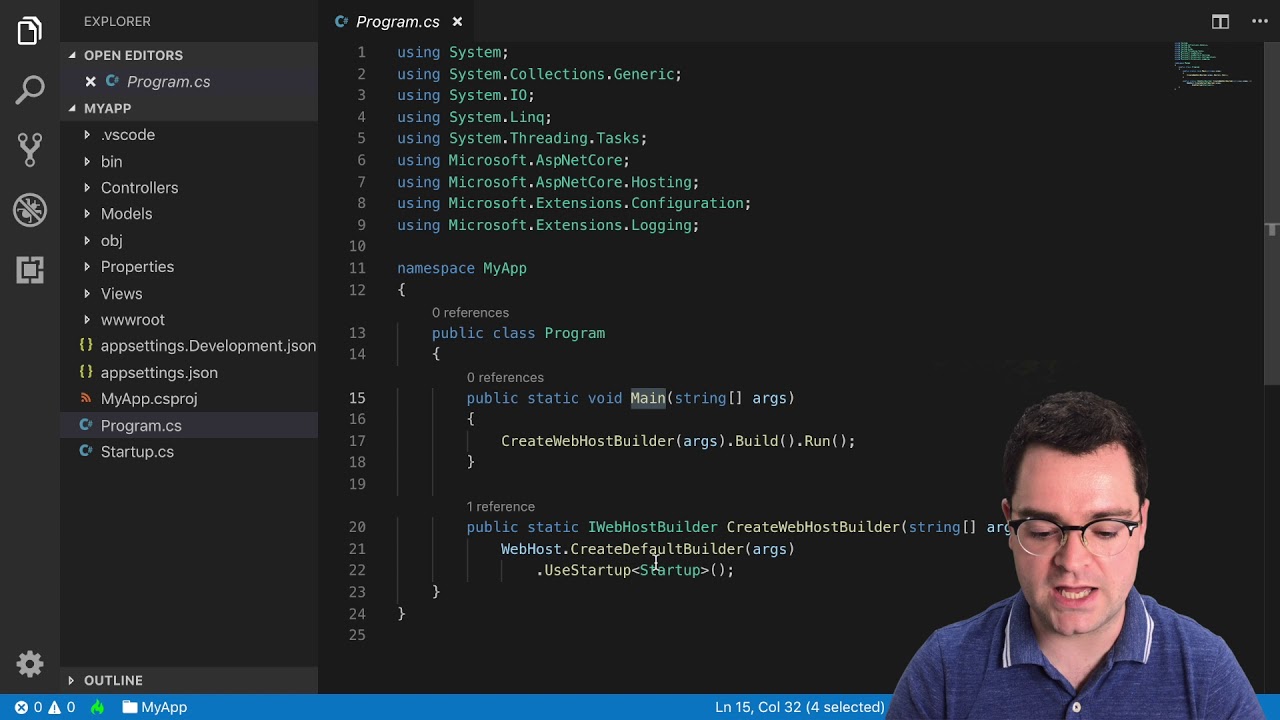1280x720 pixels.
Task: Click the flame icon in status bar
Action: (98, 707)
